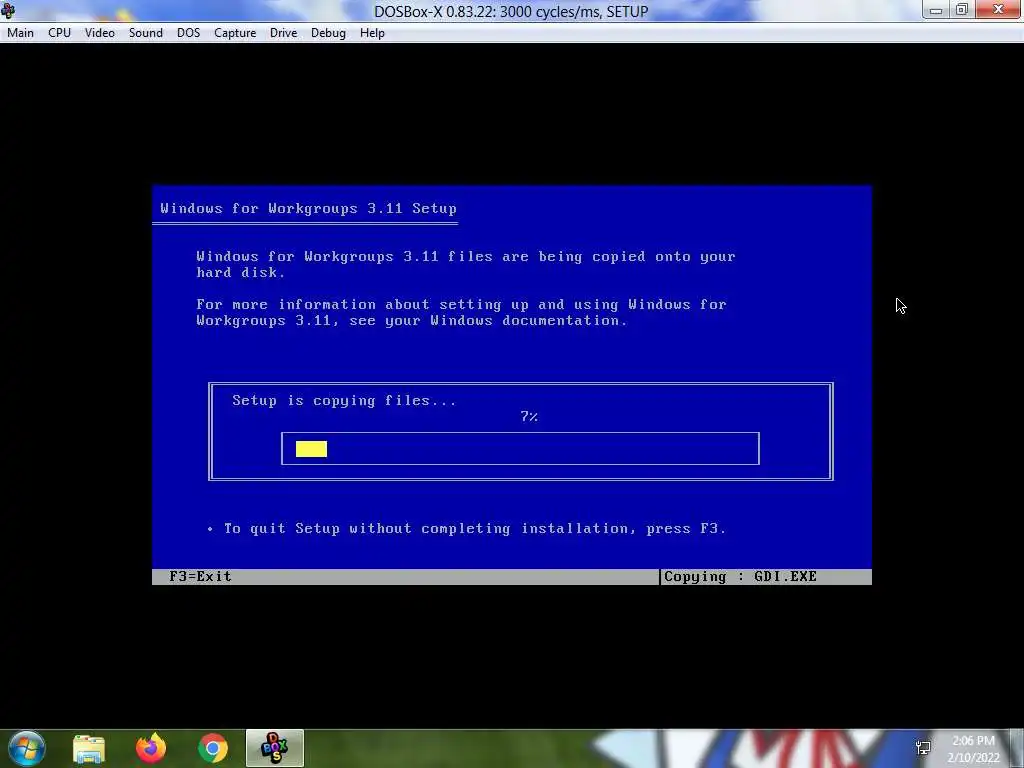The width and height of the screenshot is (1024, 768).
Task: Open the DOS menu
Action: [x=189, y=33]
